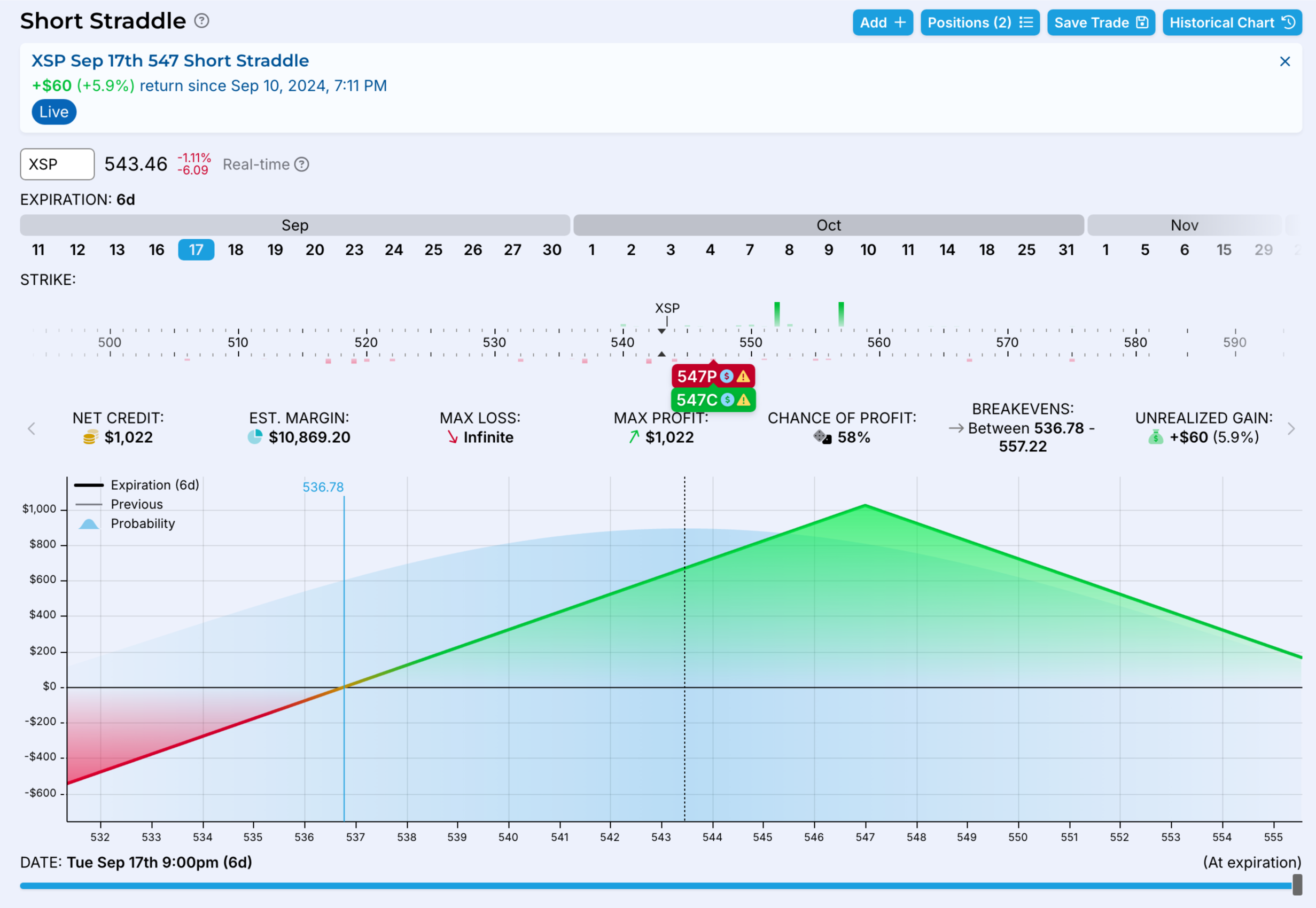
Task: Click the Est. Margin value $10,869.20
Action: pos(309,437)
